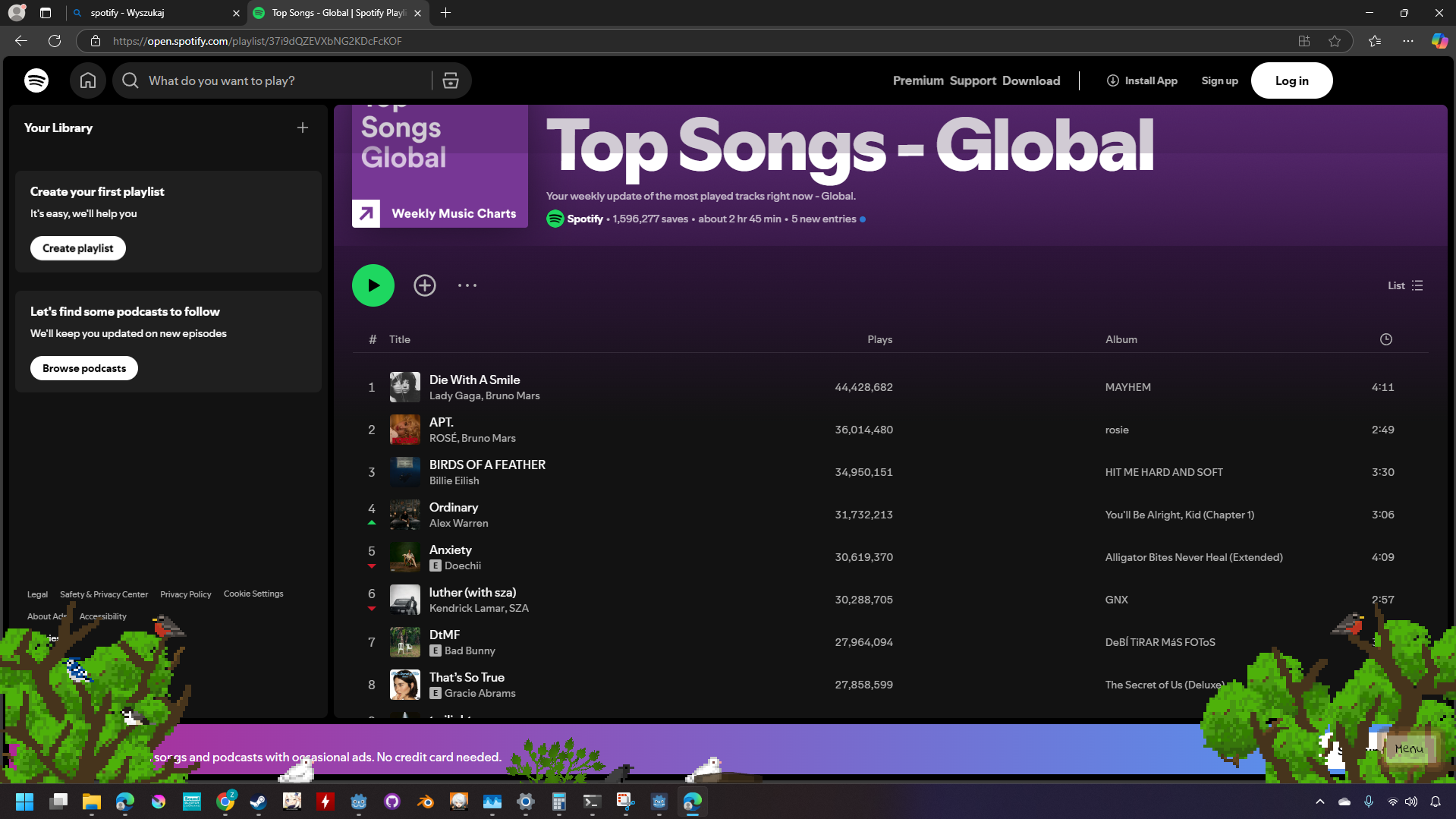The height and width of the screenshot is (819, 1456).
Task: Open the app available icon in address bar
Action: point(1304,41)
